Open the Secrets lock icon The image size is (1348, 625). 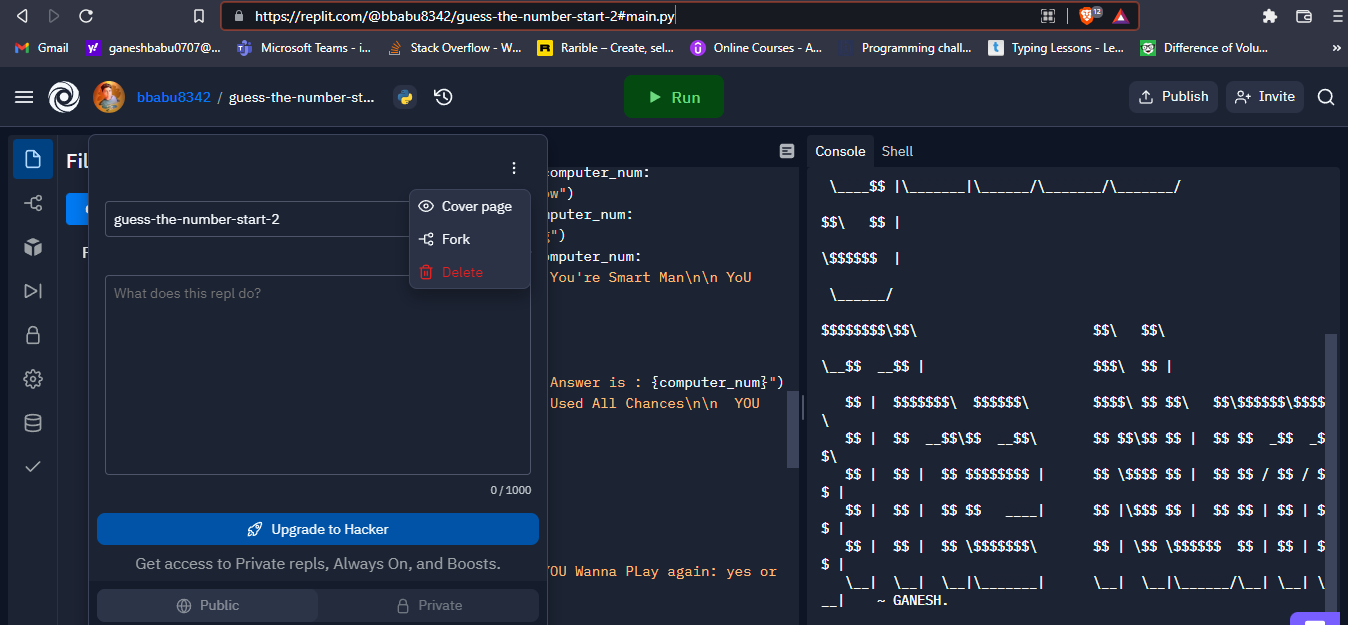[x=33, y=335]
